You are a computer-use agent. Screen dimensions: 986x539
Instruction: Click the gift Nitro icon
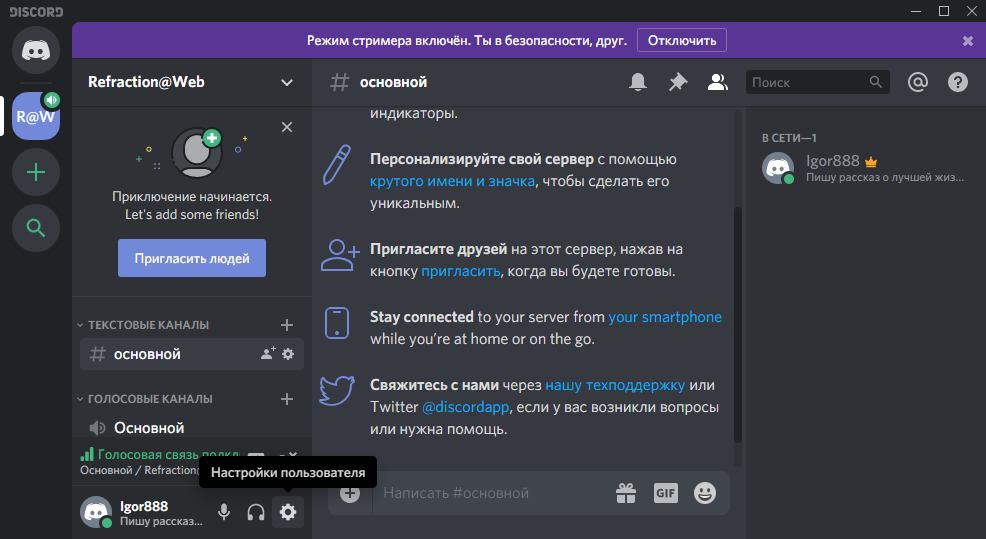click(626, 493)
